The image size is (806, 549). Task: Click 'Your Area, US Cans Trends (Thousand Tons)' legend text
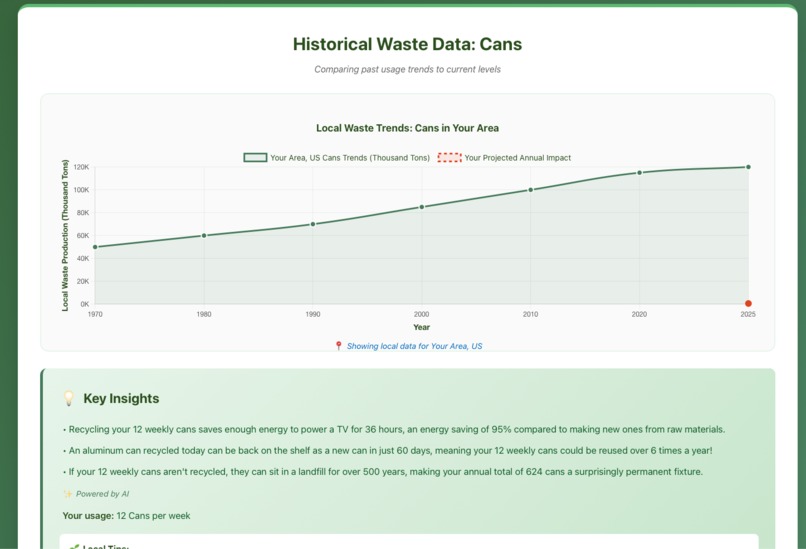tap(350, 158)
